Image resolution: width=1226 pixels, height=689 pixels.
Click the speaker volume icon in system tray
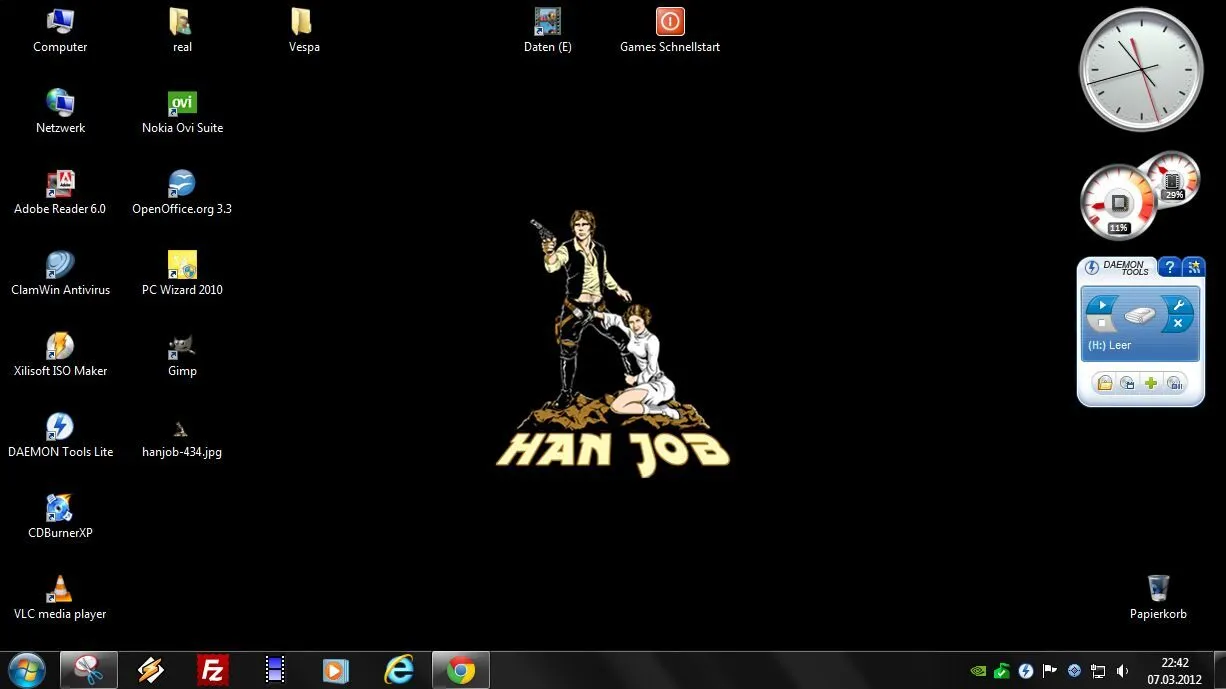[x=1122, y=671]
